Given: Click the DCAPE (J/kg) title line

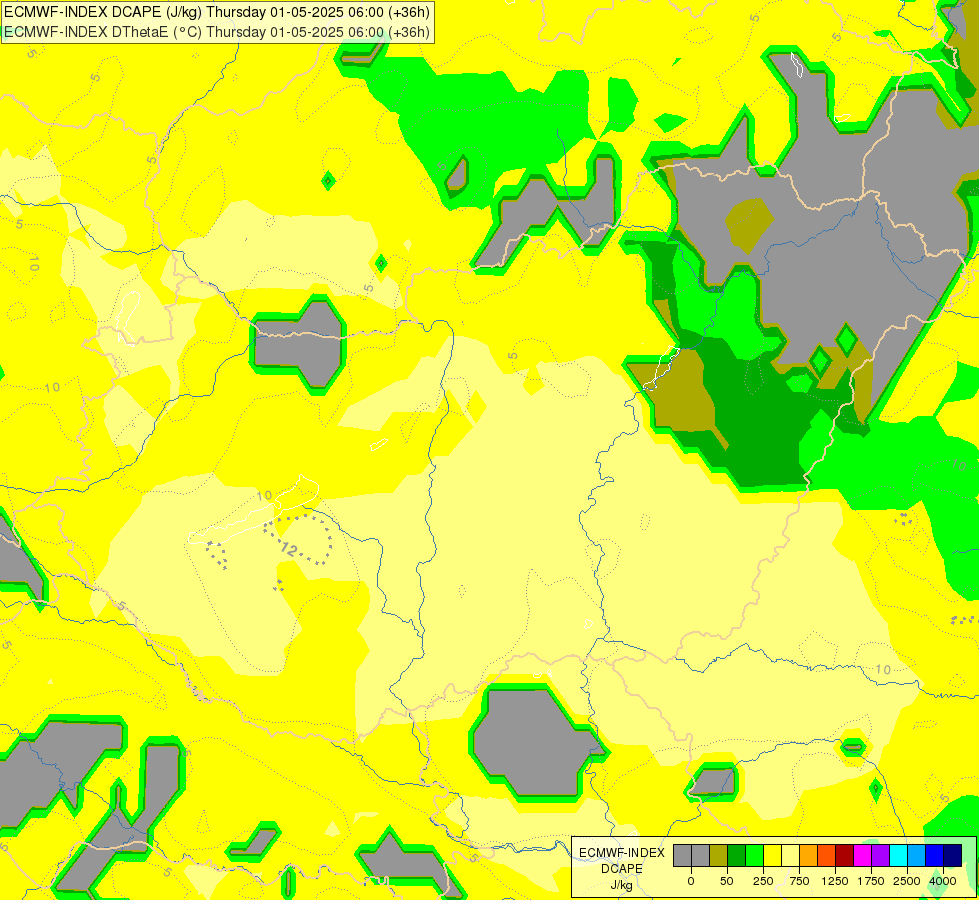Looking at the screenshot, I should tap(217, 12).
